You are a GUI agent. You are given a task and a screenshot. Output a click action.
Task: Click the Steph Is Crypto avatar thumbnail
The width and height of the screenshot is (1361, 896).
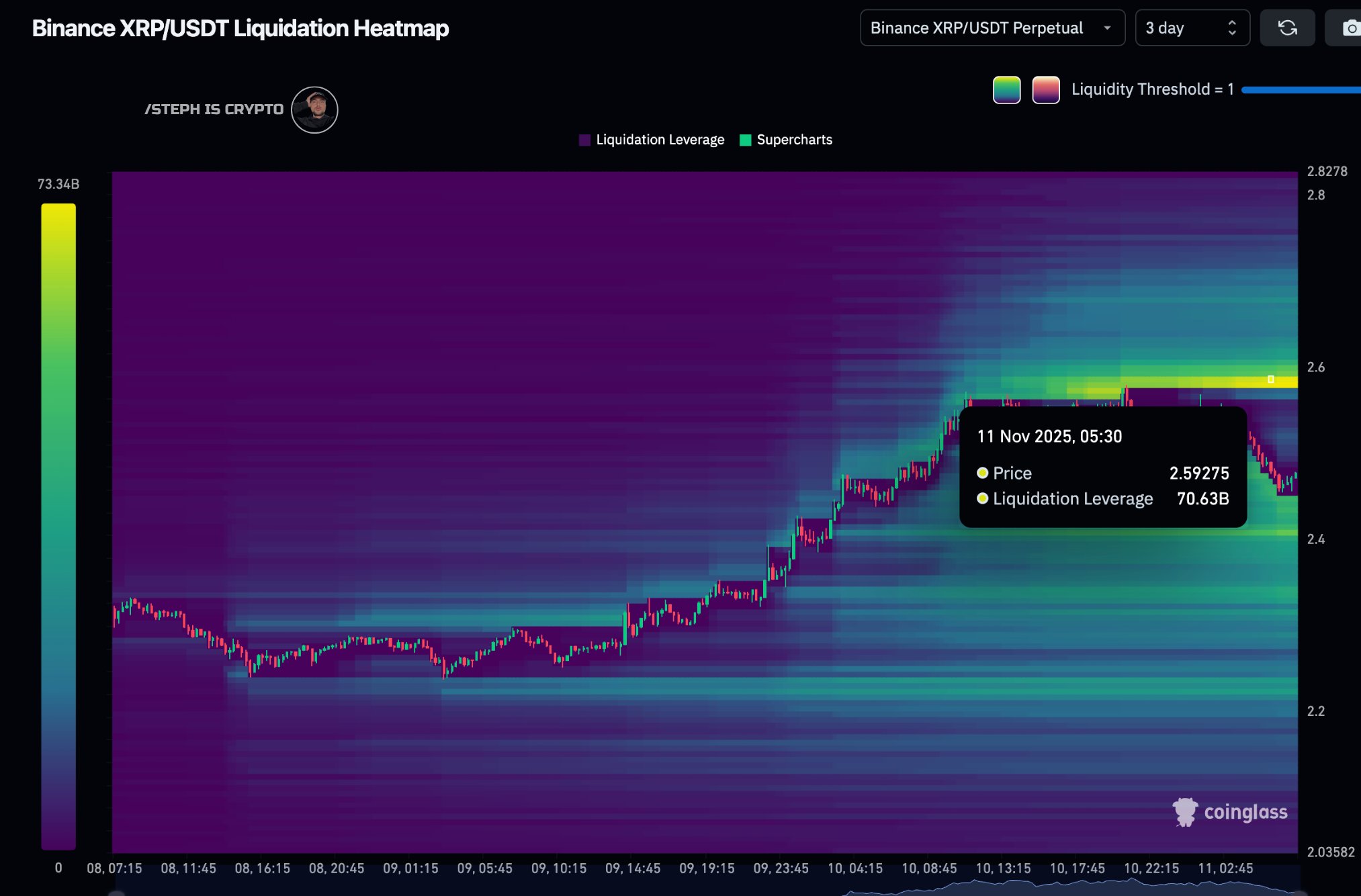[x=314, y=109]
